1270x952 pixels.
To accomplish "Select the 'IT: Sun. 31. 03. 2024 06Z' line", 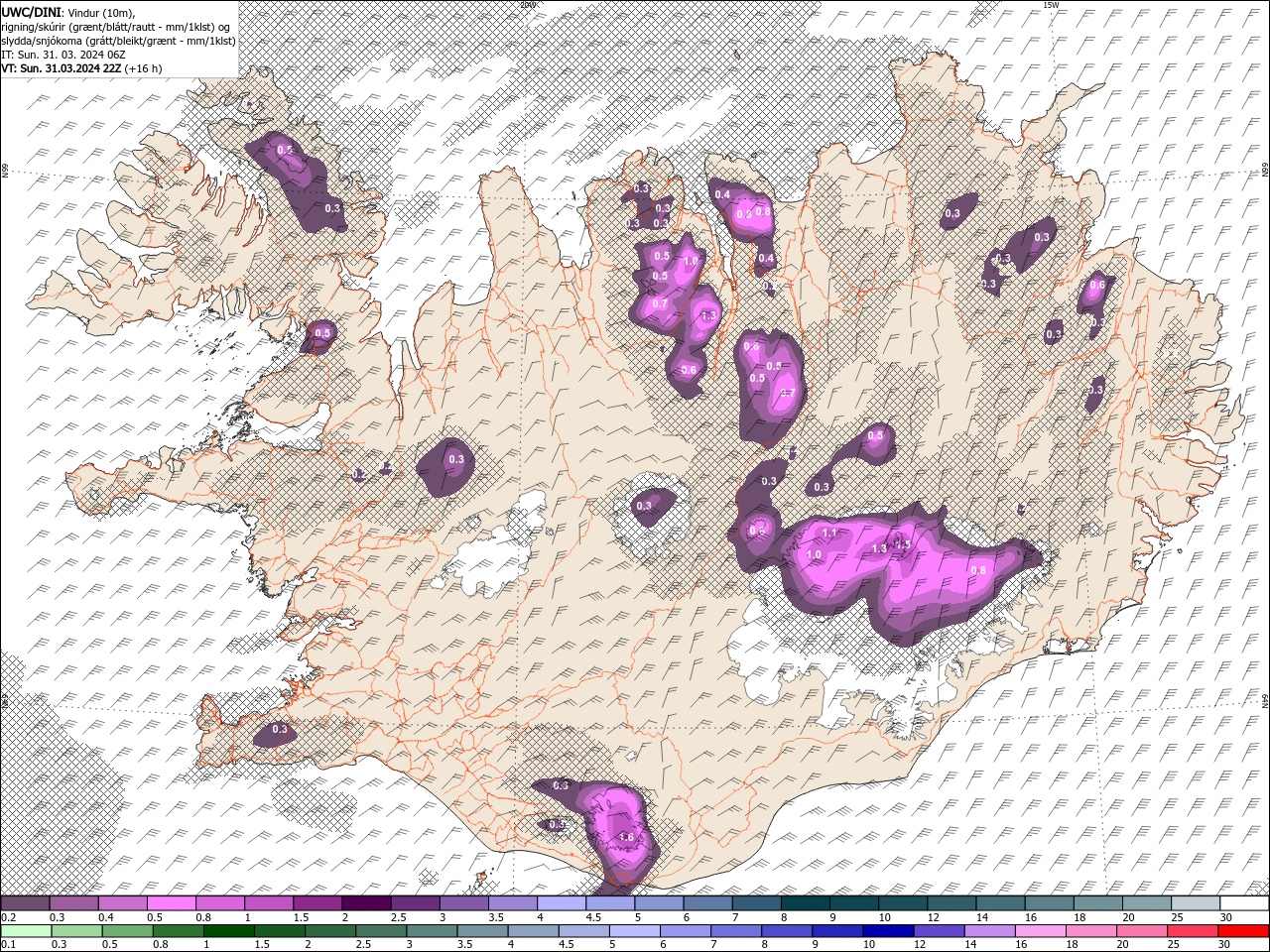I will click(63, 55).
